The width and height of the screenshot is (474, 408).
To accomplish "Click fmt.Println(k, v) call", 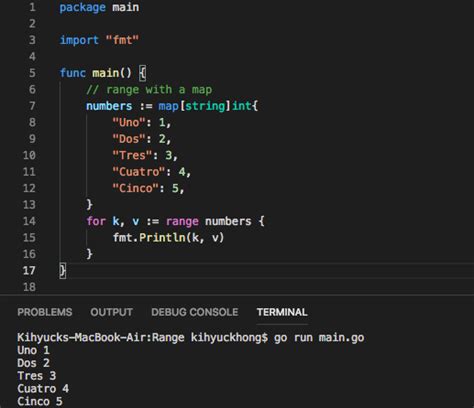I will (168, 238).
